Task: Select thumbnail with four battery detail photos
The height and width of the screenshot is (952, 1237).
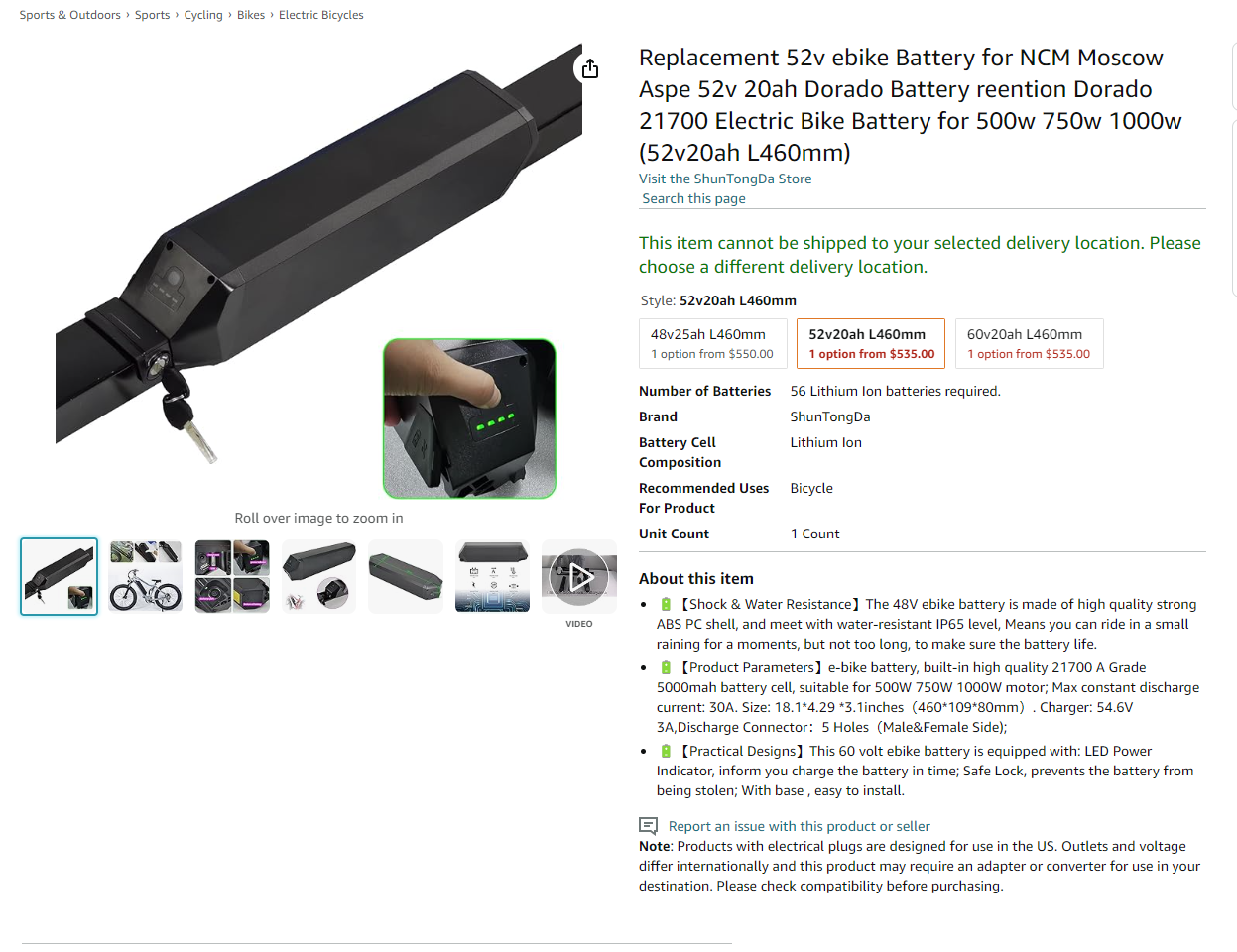Action: (232, 576)
